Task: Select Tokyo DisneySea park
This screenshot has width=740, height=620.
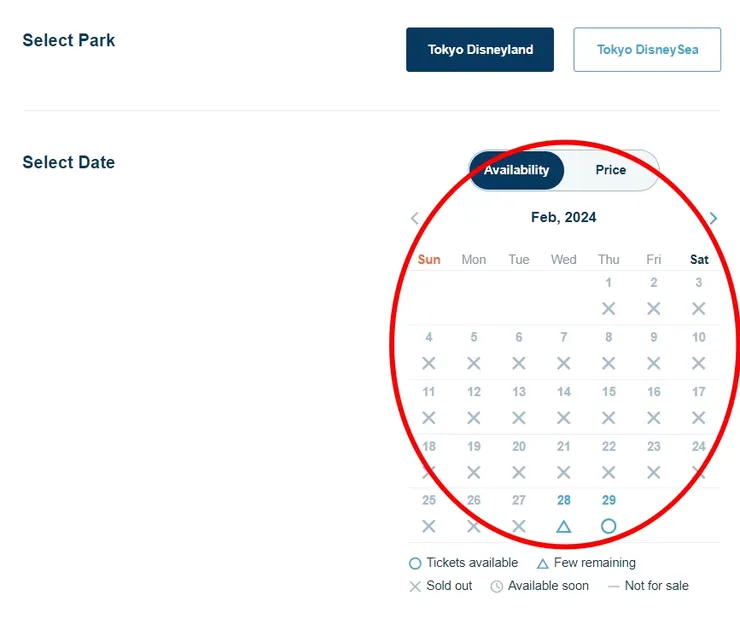Action: (x=647, y=49)
